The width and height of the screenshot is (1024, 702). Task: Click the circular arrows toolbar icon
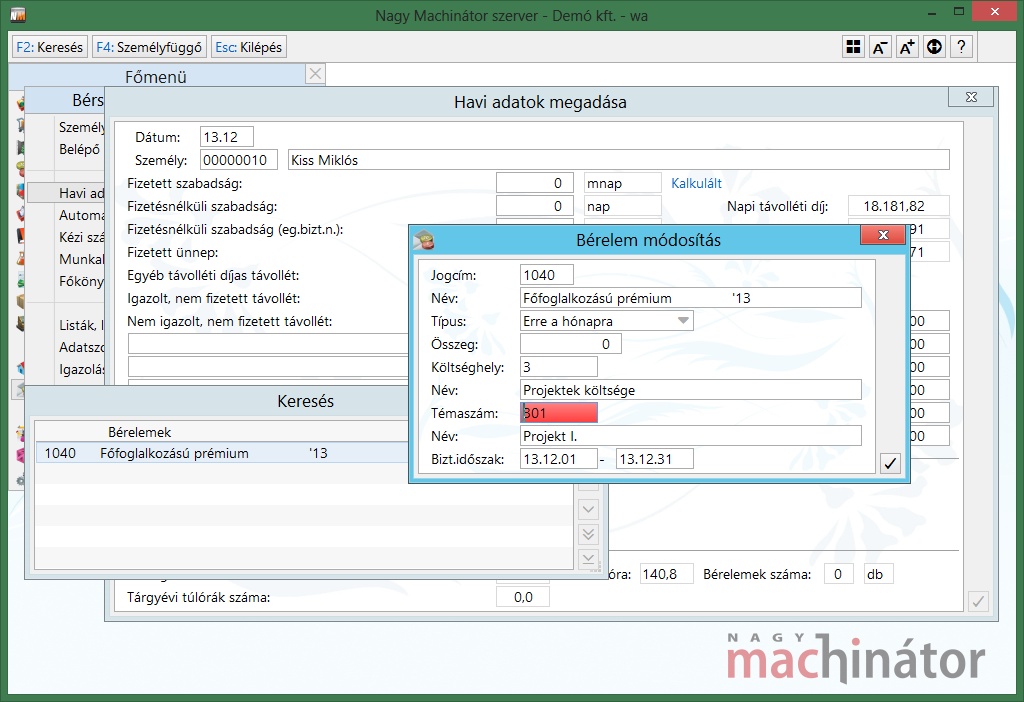tap(934, 47)
